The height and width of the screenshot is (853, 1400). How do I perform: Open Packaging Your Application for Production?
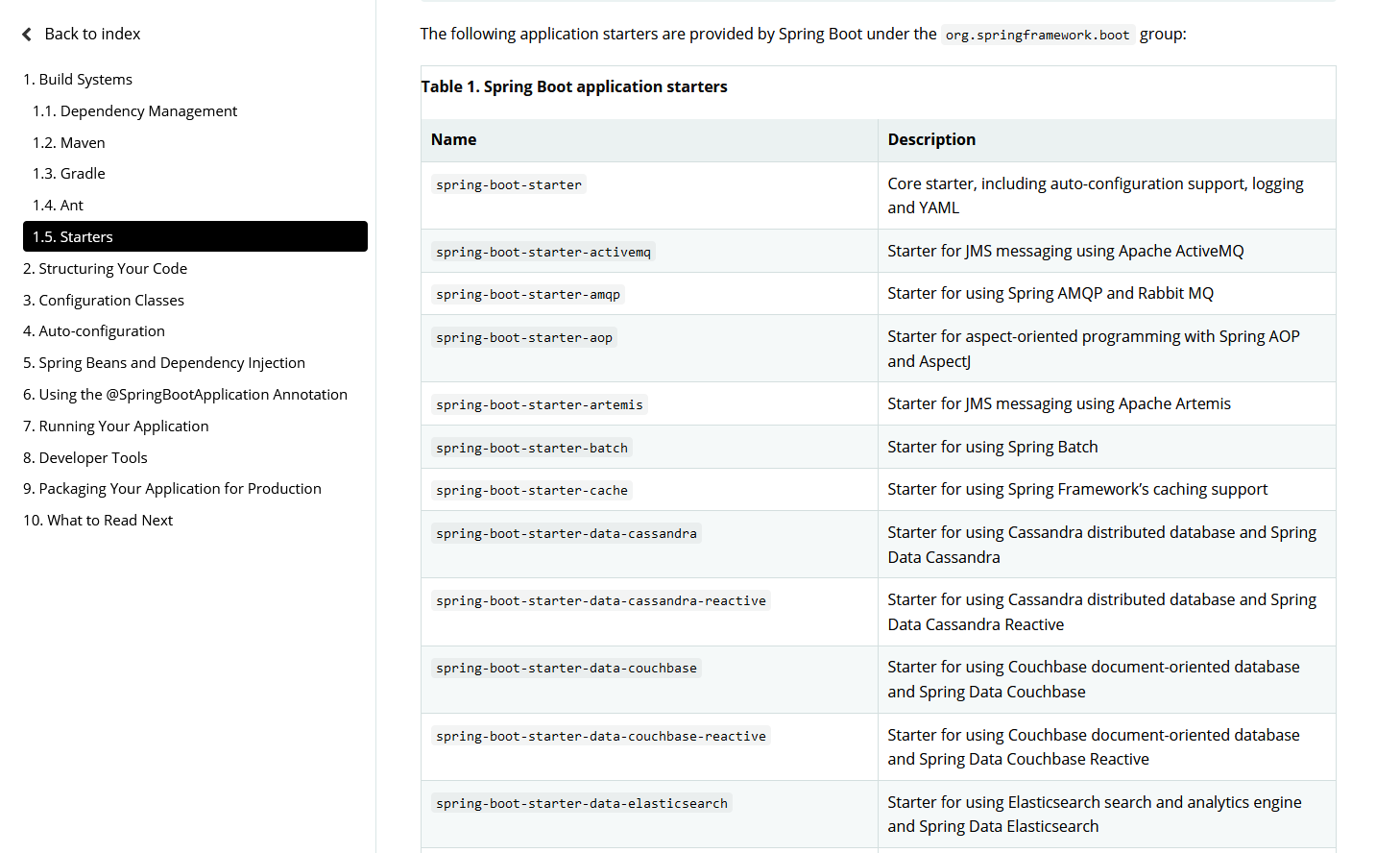click(x=172, y=489)
